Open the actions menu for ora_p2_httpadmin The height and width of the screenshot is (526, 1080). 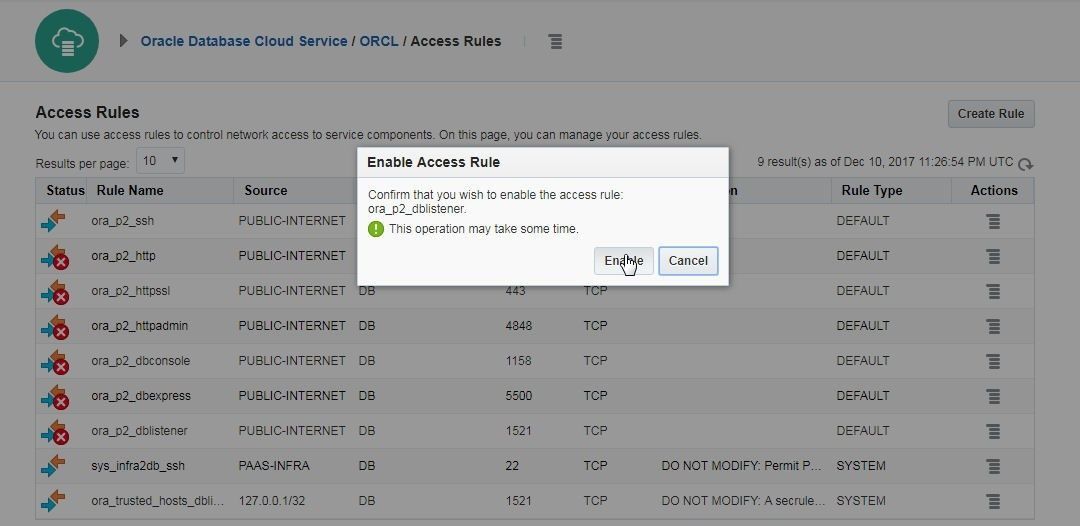(x=993, y=326)
